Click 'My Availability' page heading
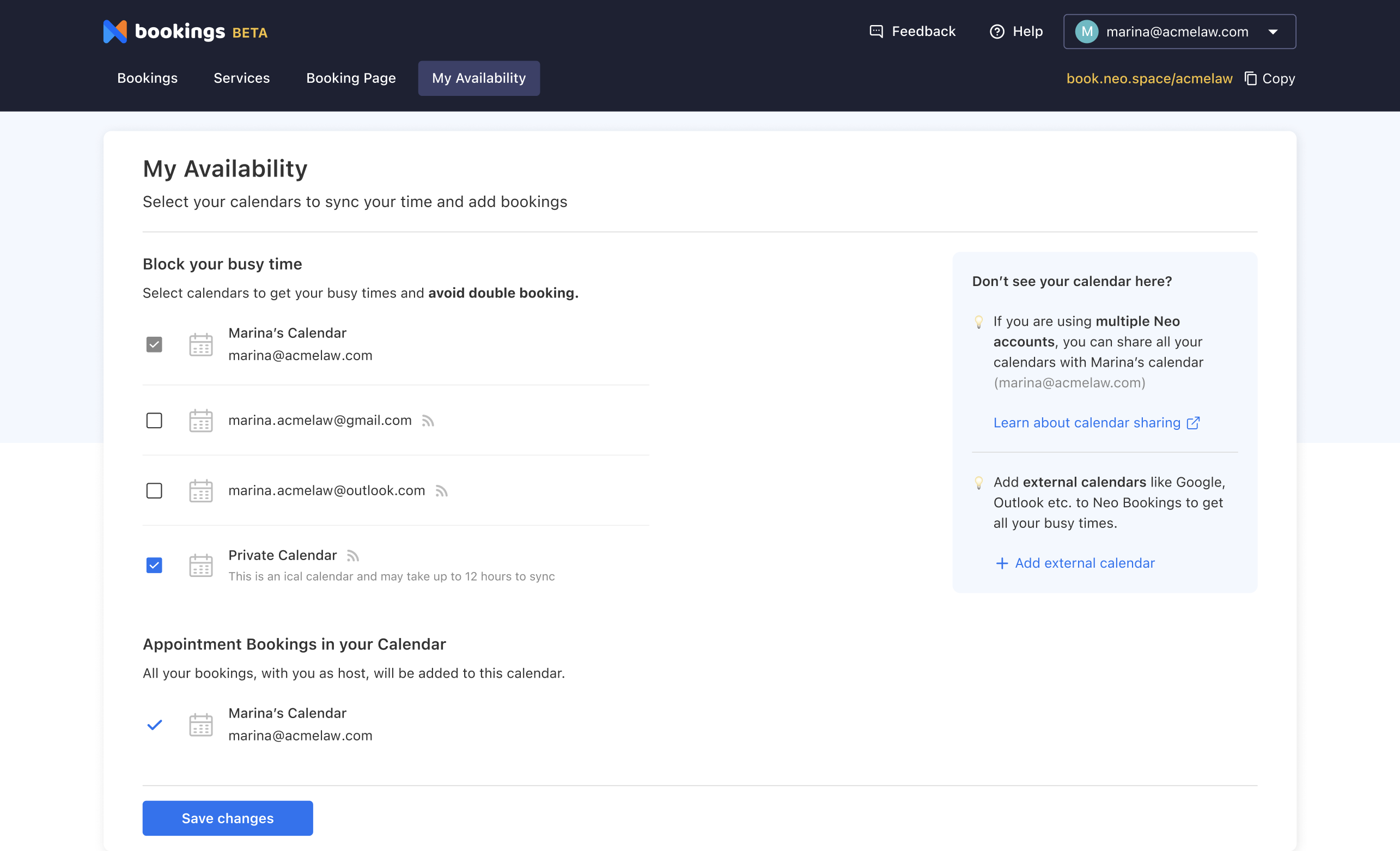This screenshot has width=1400, height=851. (x=225, y=169)
